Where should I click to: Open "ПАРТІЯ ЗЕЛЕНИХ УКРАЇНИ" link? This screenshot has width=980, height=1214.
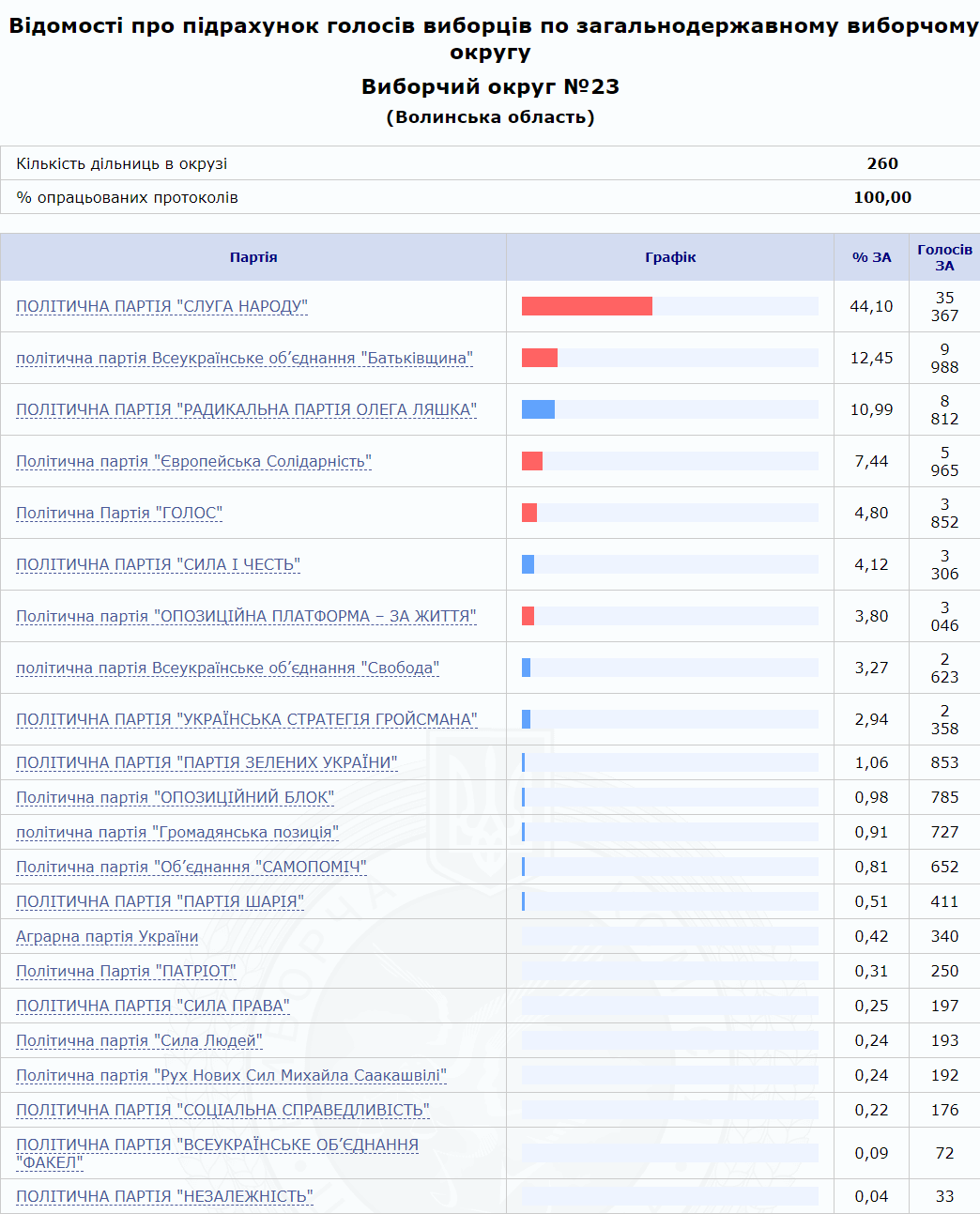(207, 762)
